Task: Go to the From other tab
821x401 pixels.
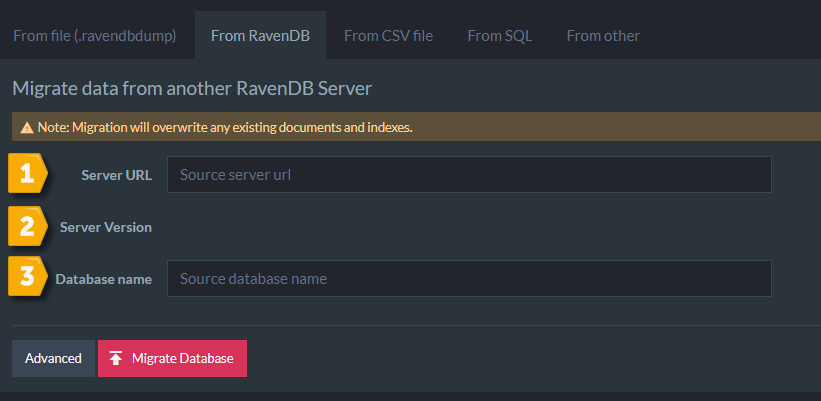Action: (x=603, y=36)
